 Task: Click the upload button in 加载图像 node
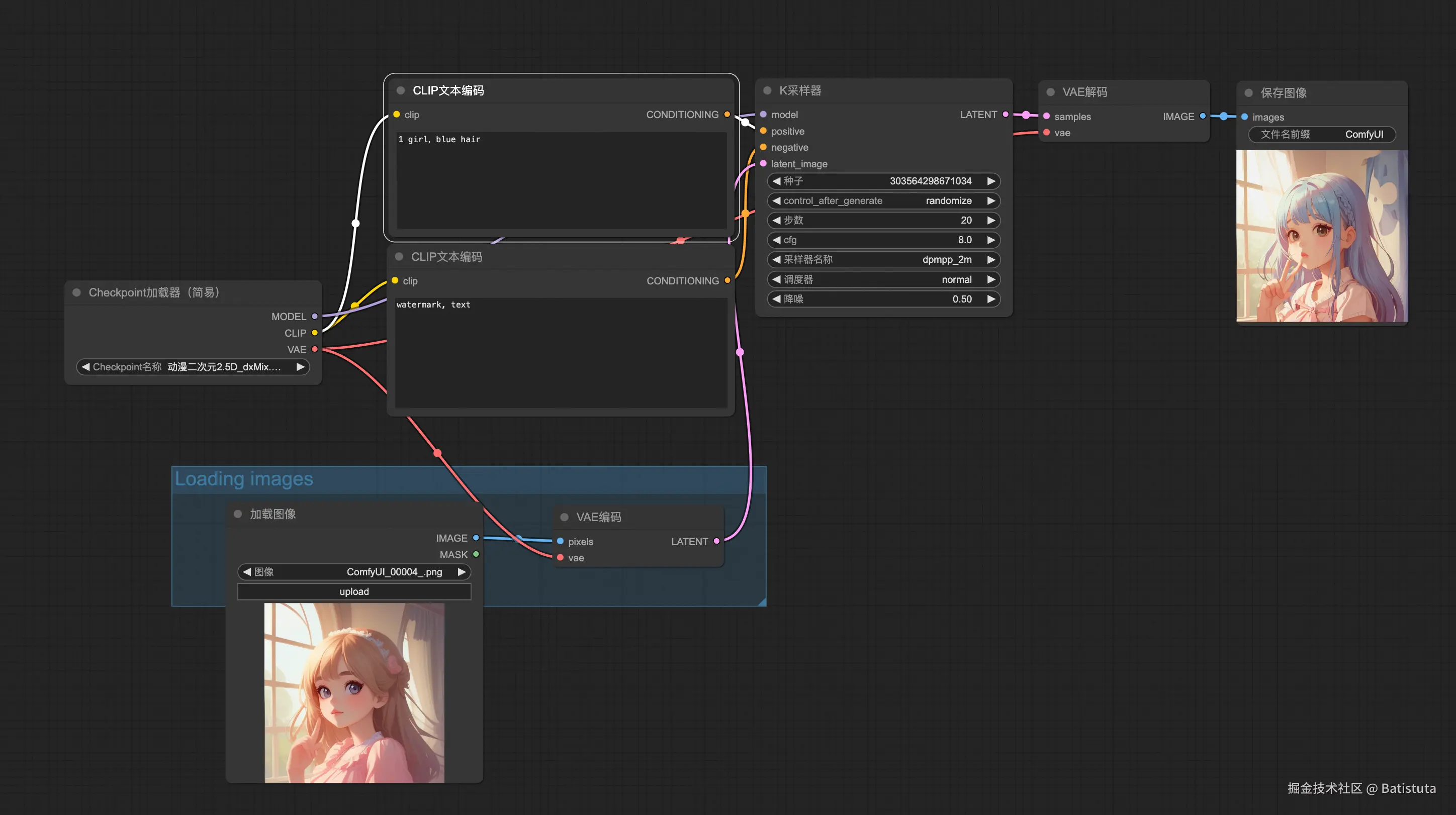point(354,591)
